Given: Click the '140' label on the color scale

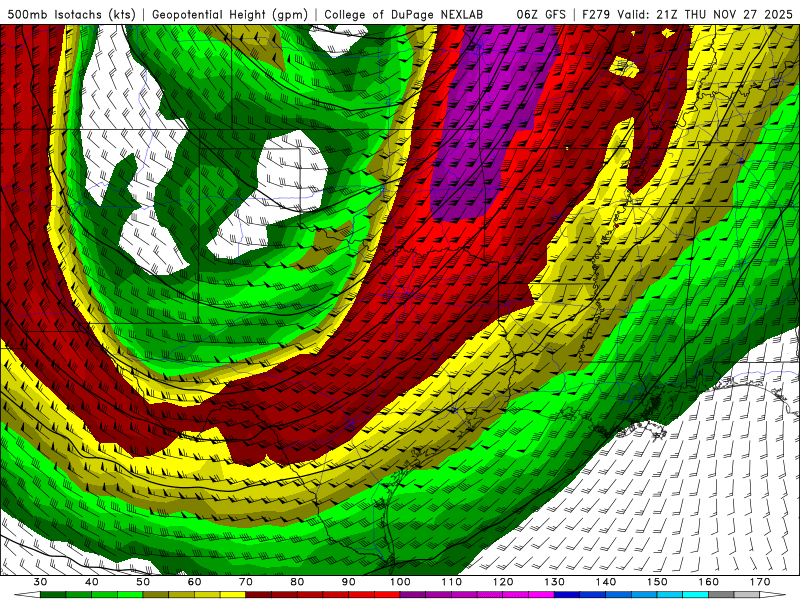Looking at the screenshot, I should tap(606, 582).
